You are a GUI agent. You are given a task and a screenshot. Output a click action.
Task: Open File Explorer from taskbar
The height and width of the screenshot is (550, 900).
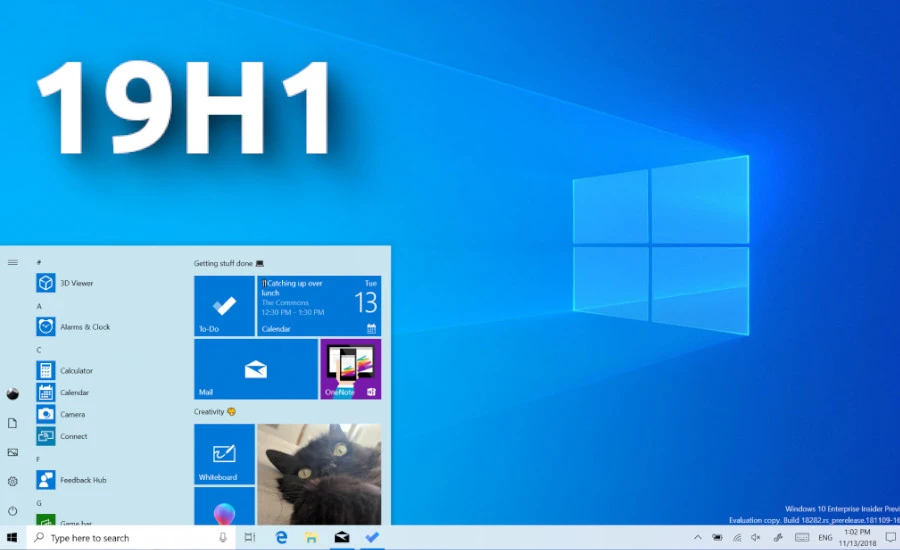pyautogui.click(x=311, y=538)
